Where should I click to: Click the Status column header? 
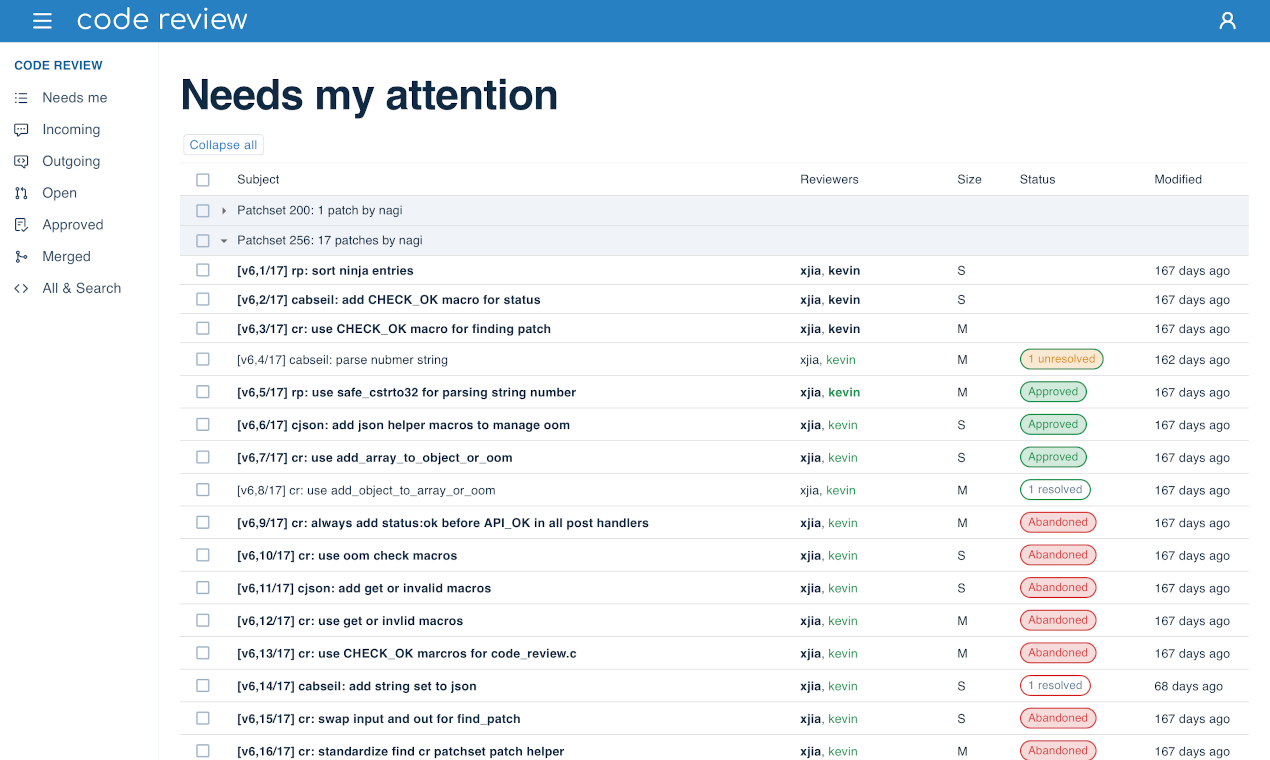click(1037, 180)
